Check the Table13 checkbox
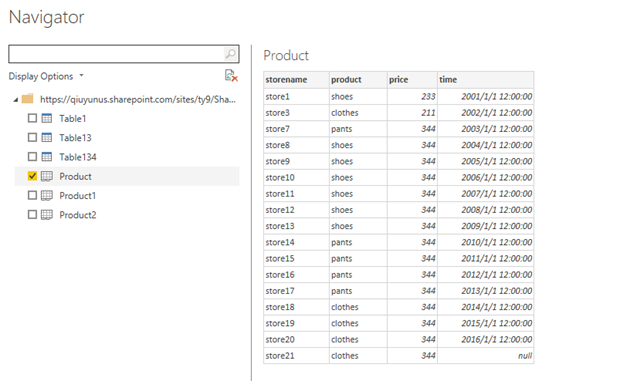The height and width of the screenshot is (381, 620). [x=32, y=138]
